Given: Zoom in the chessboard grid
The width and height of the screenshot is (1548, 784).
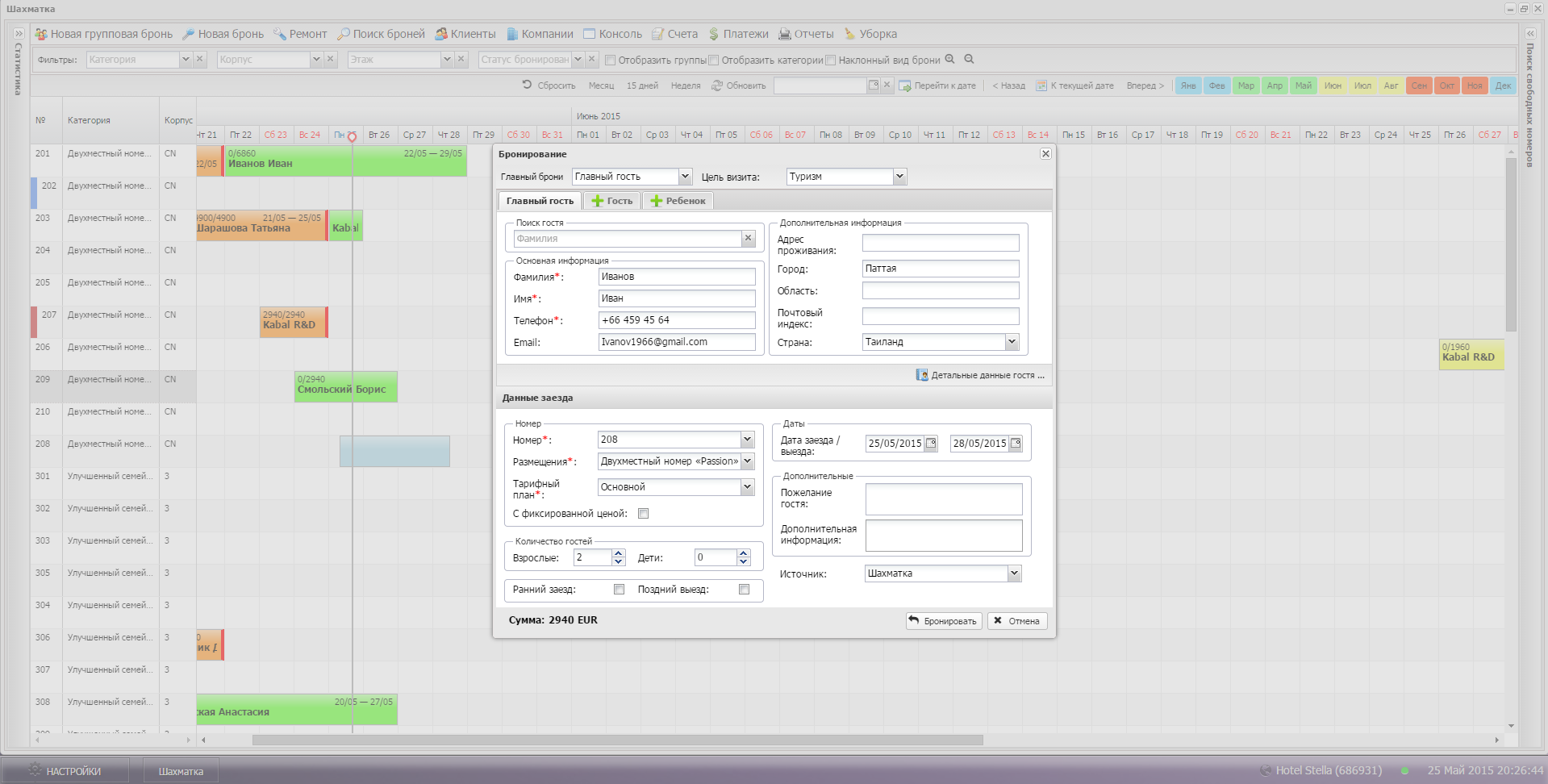Looking at the screenshot, I should (950, 59).
